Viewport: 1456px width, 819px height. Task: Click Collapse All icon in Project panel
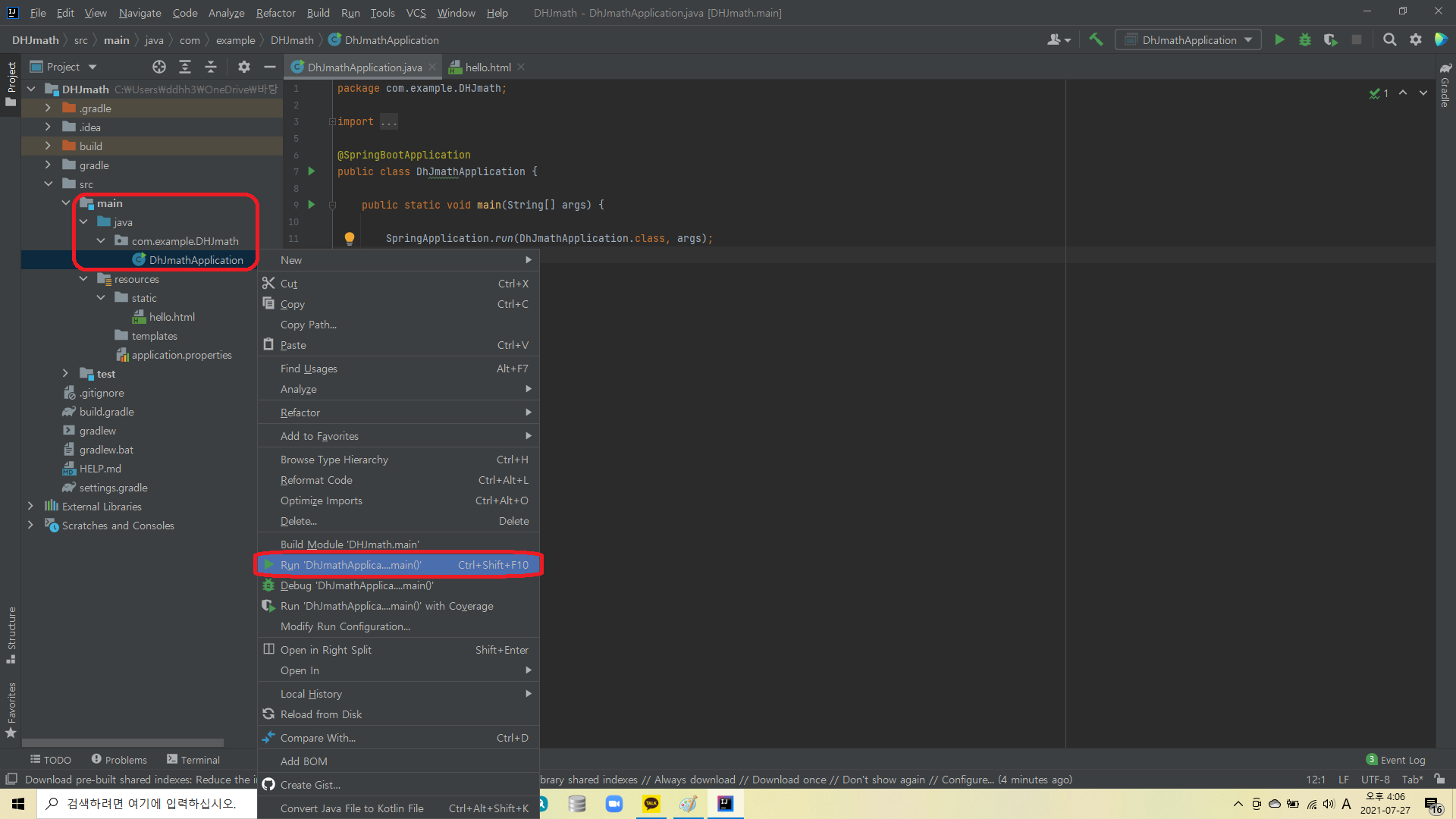211,67
